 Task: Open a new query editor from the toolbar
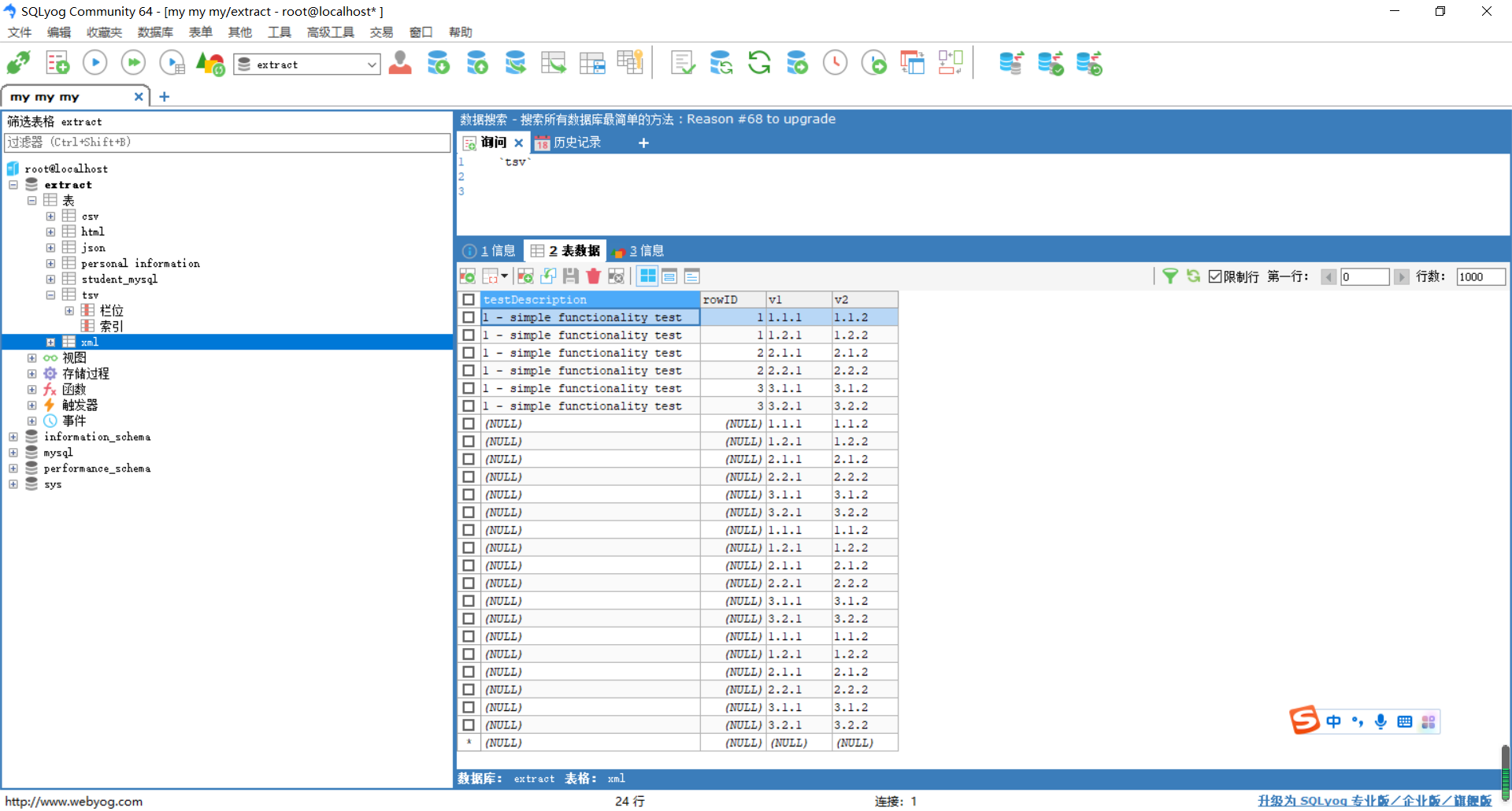pyautogui.click(x=57, y=62)
